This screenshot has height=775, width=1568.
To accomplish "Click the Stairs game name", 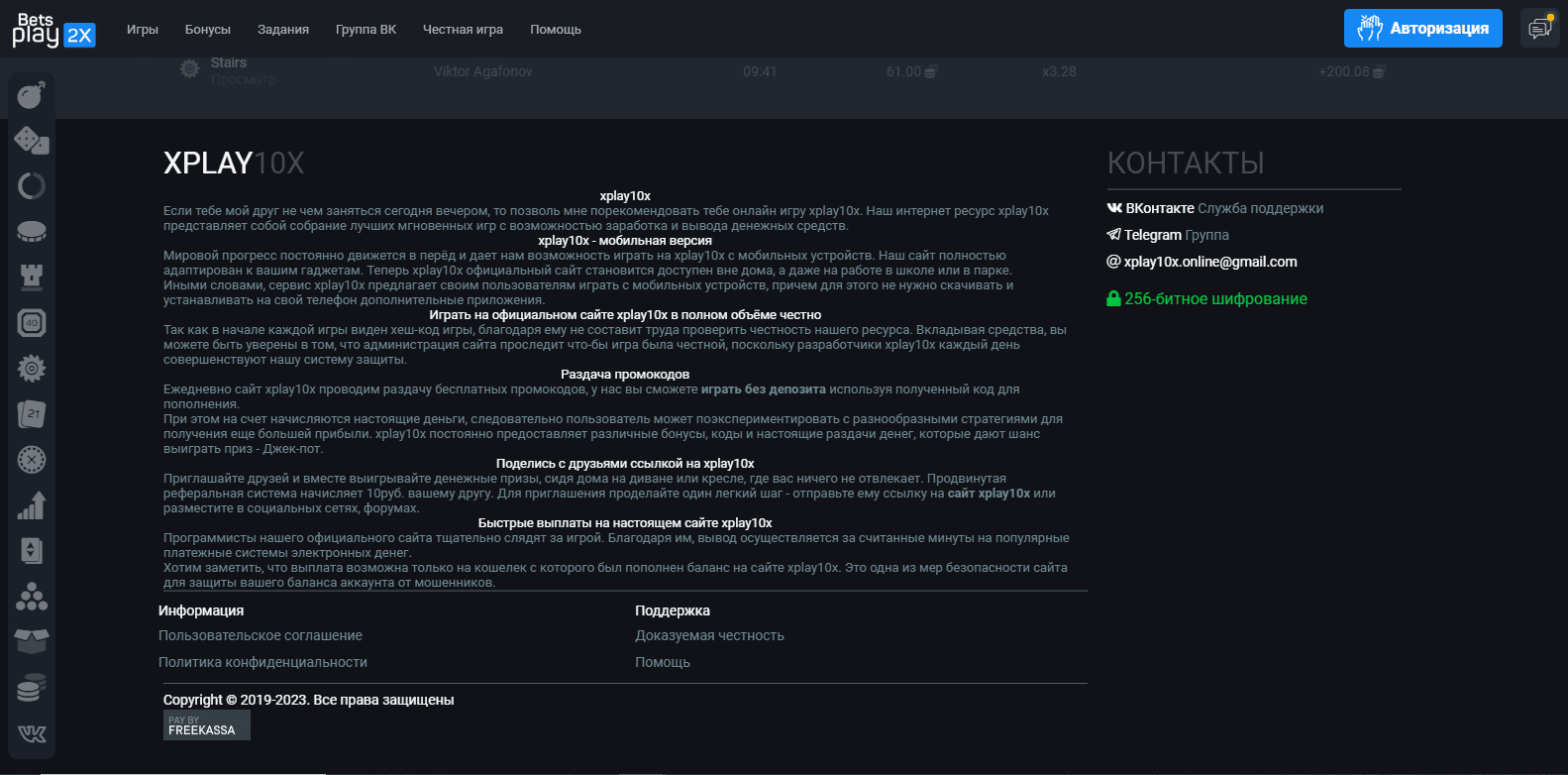I will click(x=229, y=62).
